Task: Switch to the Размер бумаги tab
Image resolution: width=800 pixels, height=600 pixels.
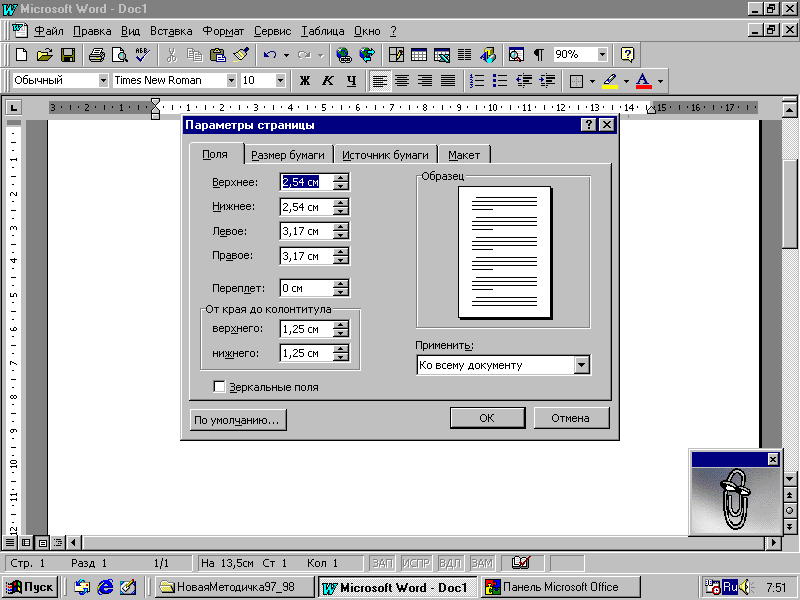Action: 288,155
